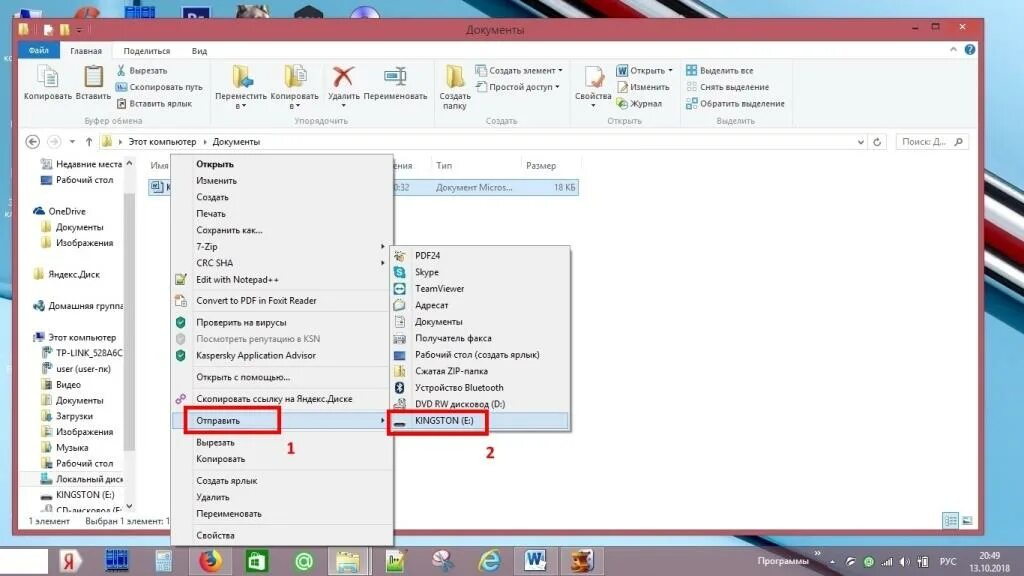Select PDF24 in Send to submenu

click(480, 256)
